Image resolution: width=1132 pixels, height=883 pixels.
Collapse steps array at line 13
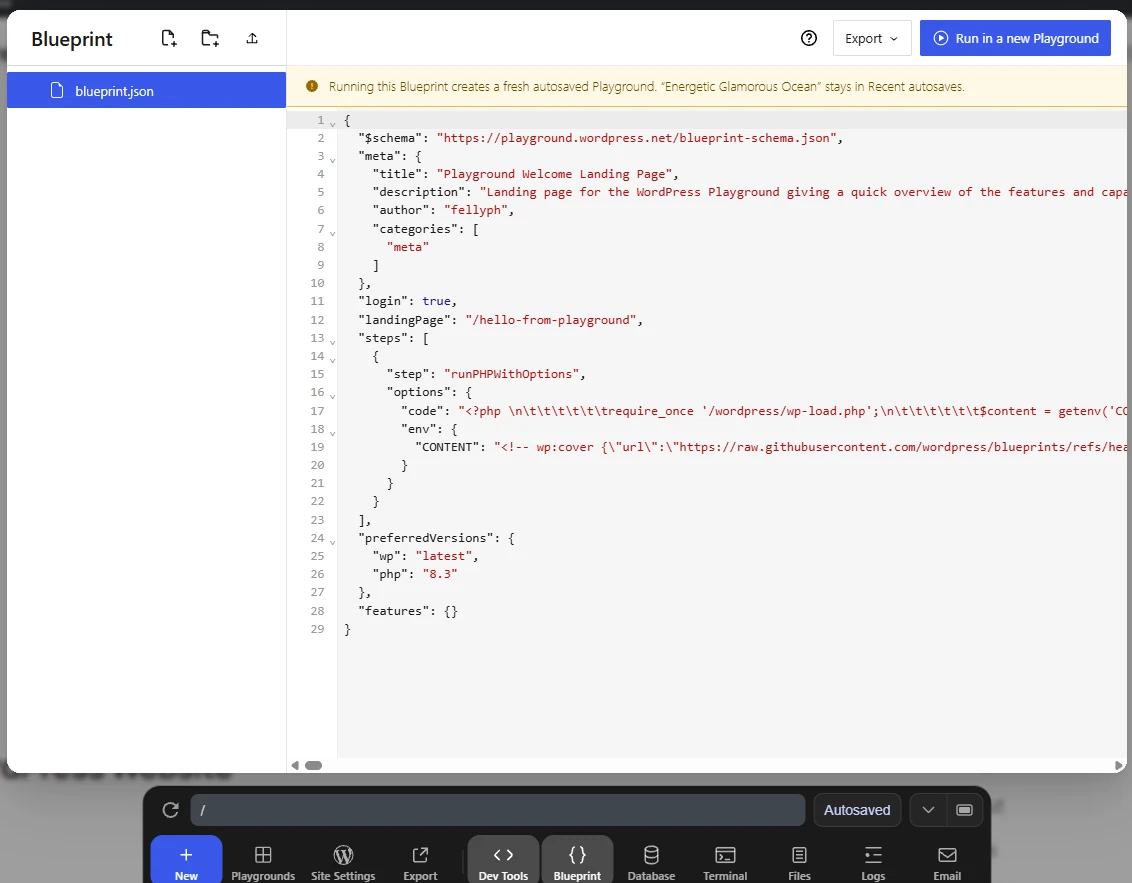(x=332, y=341)
